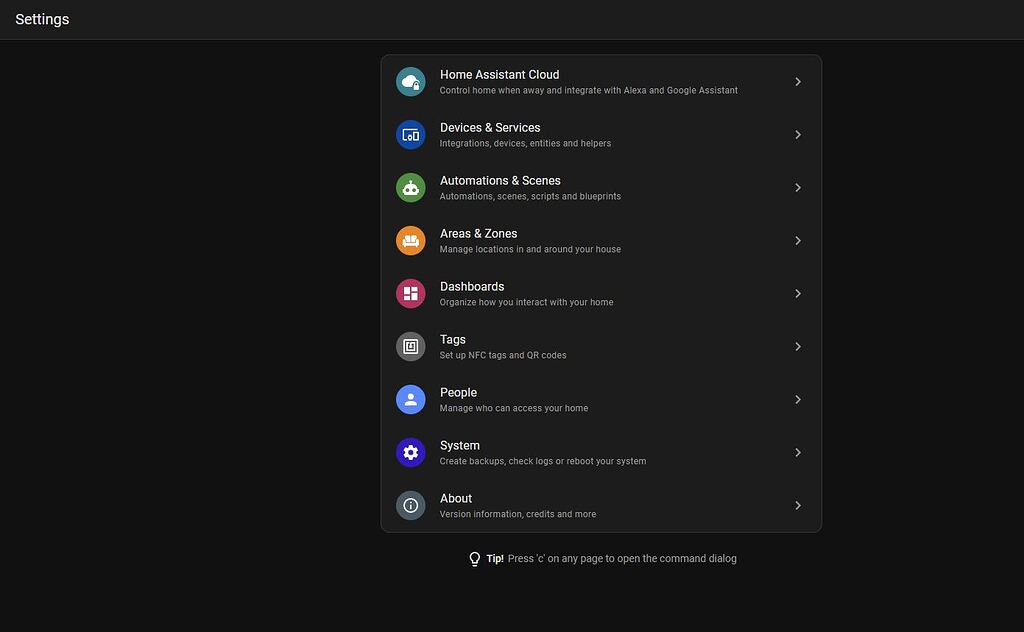The image size is (1024, 632).
Task: Open Tags to set up NFC tags
Action: pos(600,346)
